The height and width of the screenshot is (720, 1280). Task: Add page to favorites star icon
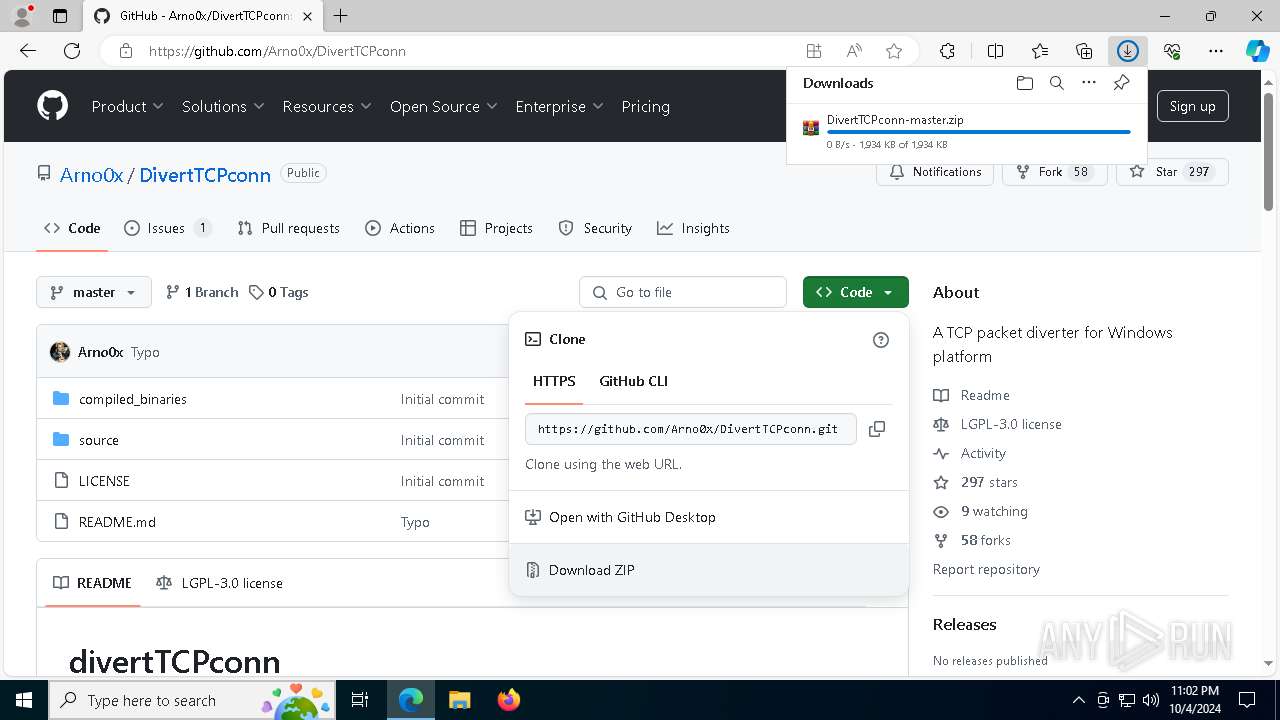click(x=894, y=51)
